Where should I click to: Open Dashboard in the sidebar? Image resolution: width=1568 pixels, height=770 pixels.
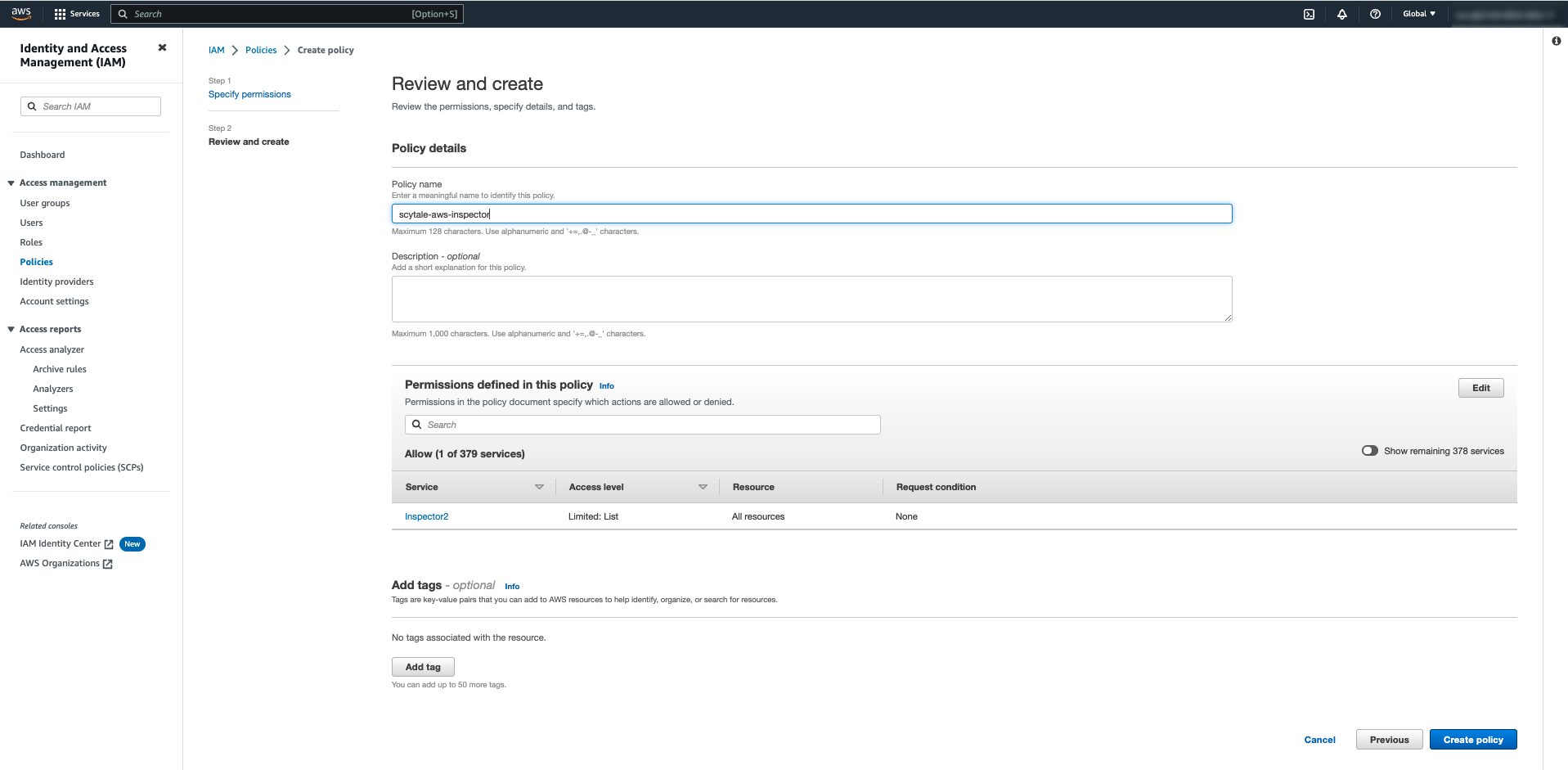(x=43, y=155)
